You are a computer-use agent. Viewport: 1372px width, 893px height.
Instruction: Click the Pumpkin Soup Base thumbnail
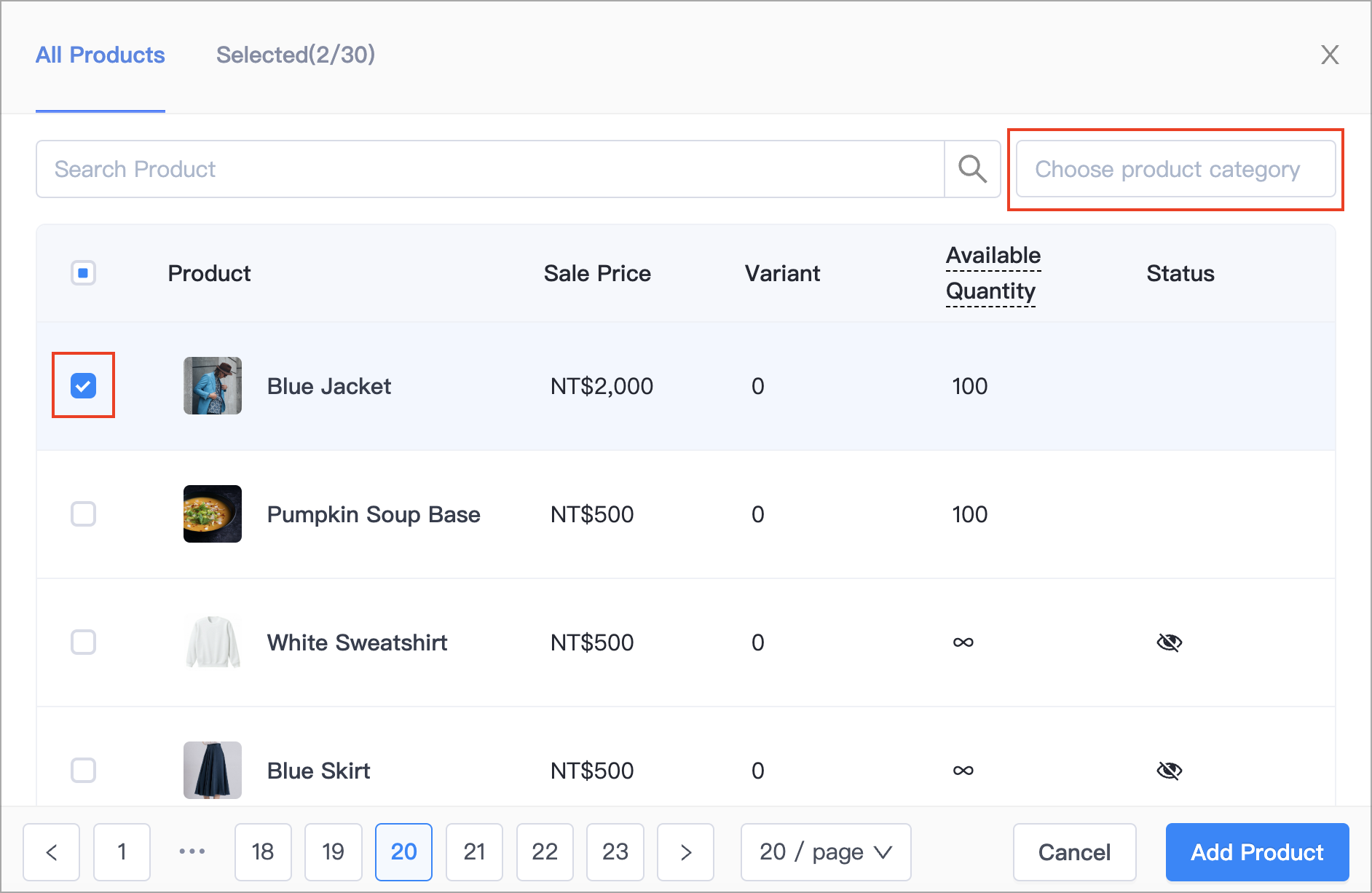coord(213,514)
